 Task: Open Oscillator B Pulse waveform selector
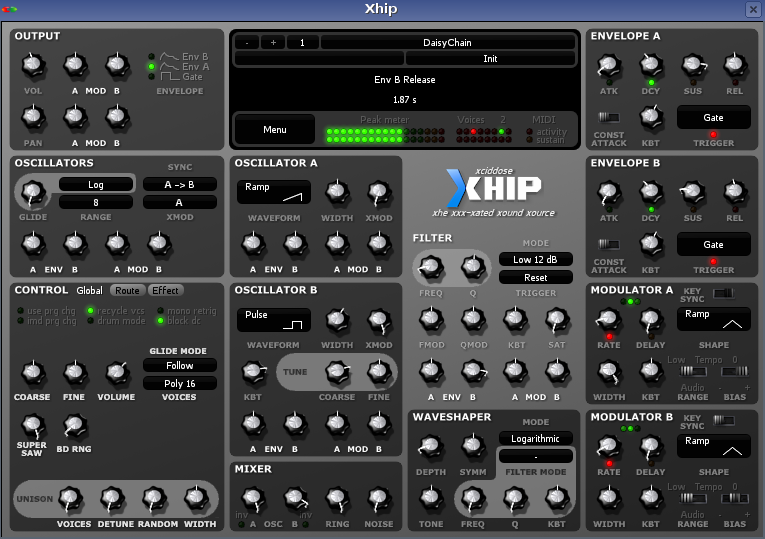tap(274, 319)
